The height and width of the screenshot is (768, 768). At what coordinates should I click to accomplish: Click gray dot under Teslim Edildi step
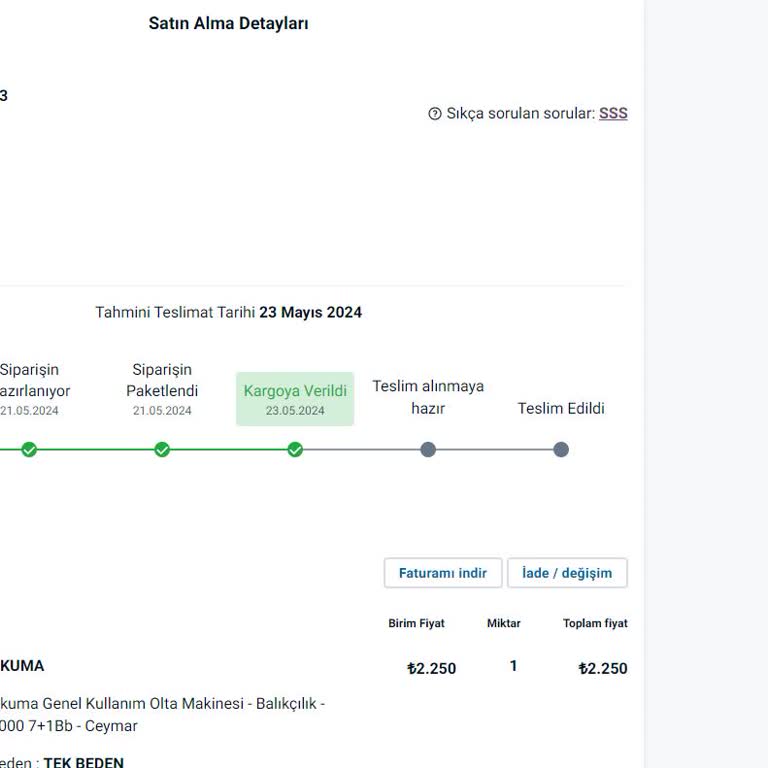(x=561, y=450)
